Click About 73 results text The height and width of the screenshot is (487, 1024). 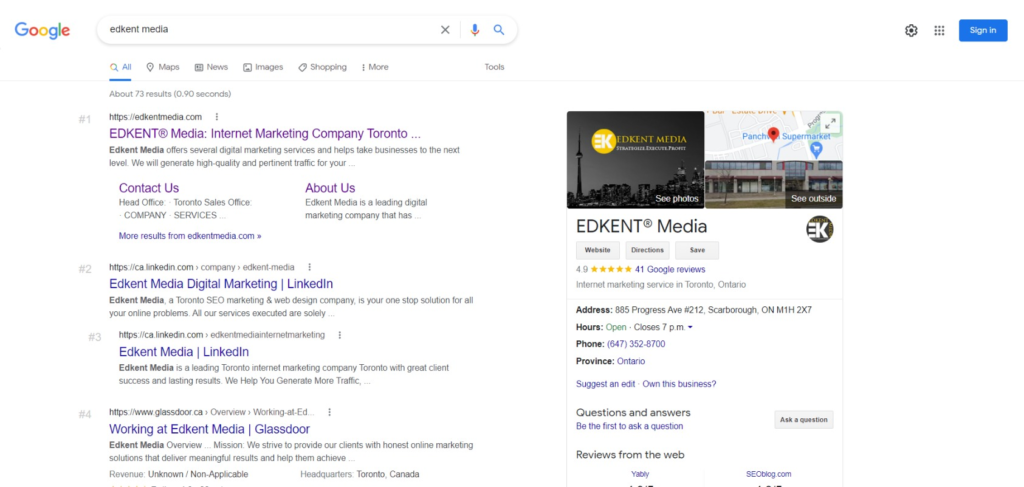pyautogui.click(x=170, y=94)
